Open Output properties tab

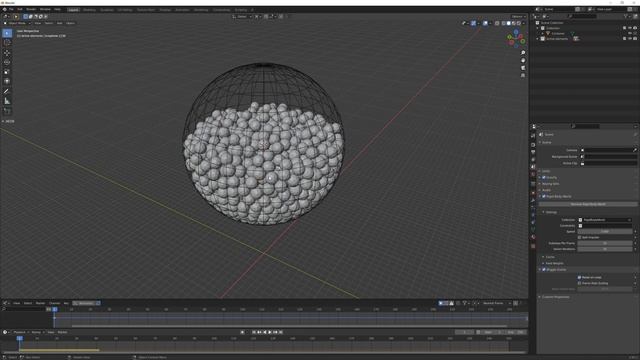coord(533,152)
